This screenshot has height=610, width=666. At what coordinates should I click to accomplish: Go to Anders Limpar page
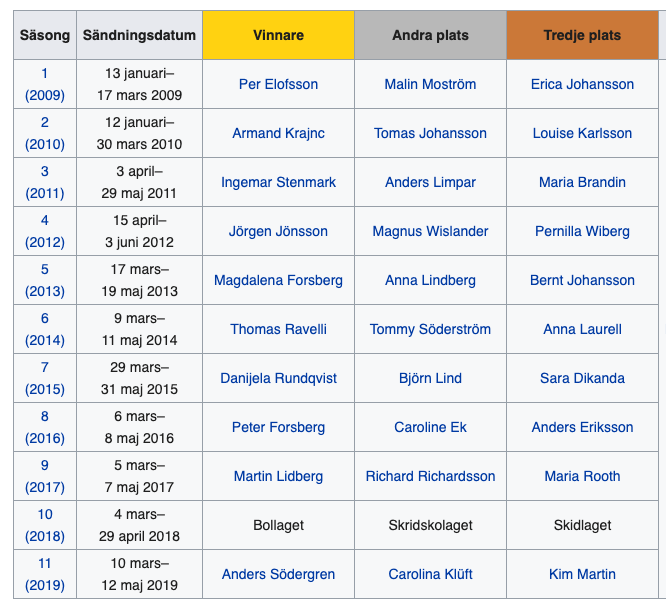430,182
